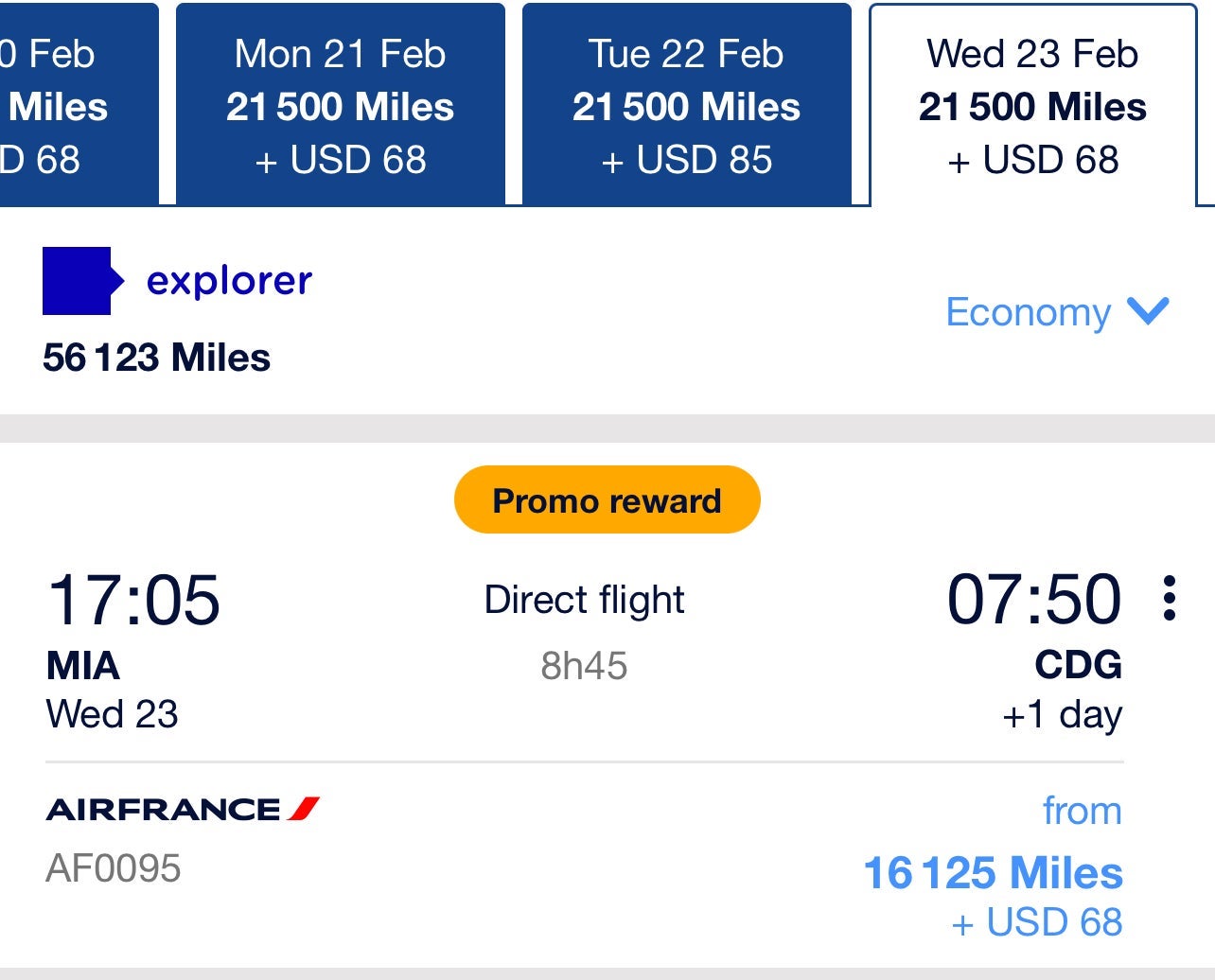This screenshot has height=980, width=1215.
Task: Open the Economy cabin class selector
Action: 1028,312
